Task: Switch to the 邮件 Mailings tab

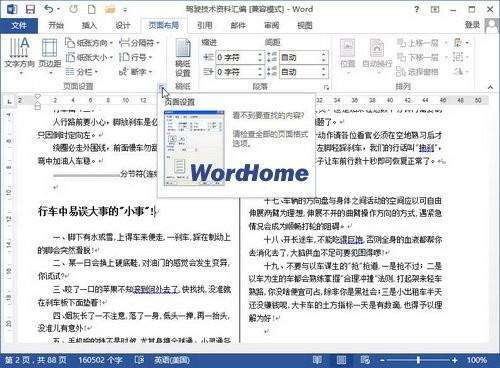Action: (x=238, y=25)
